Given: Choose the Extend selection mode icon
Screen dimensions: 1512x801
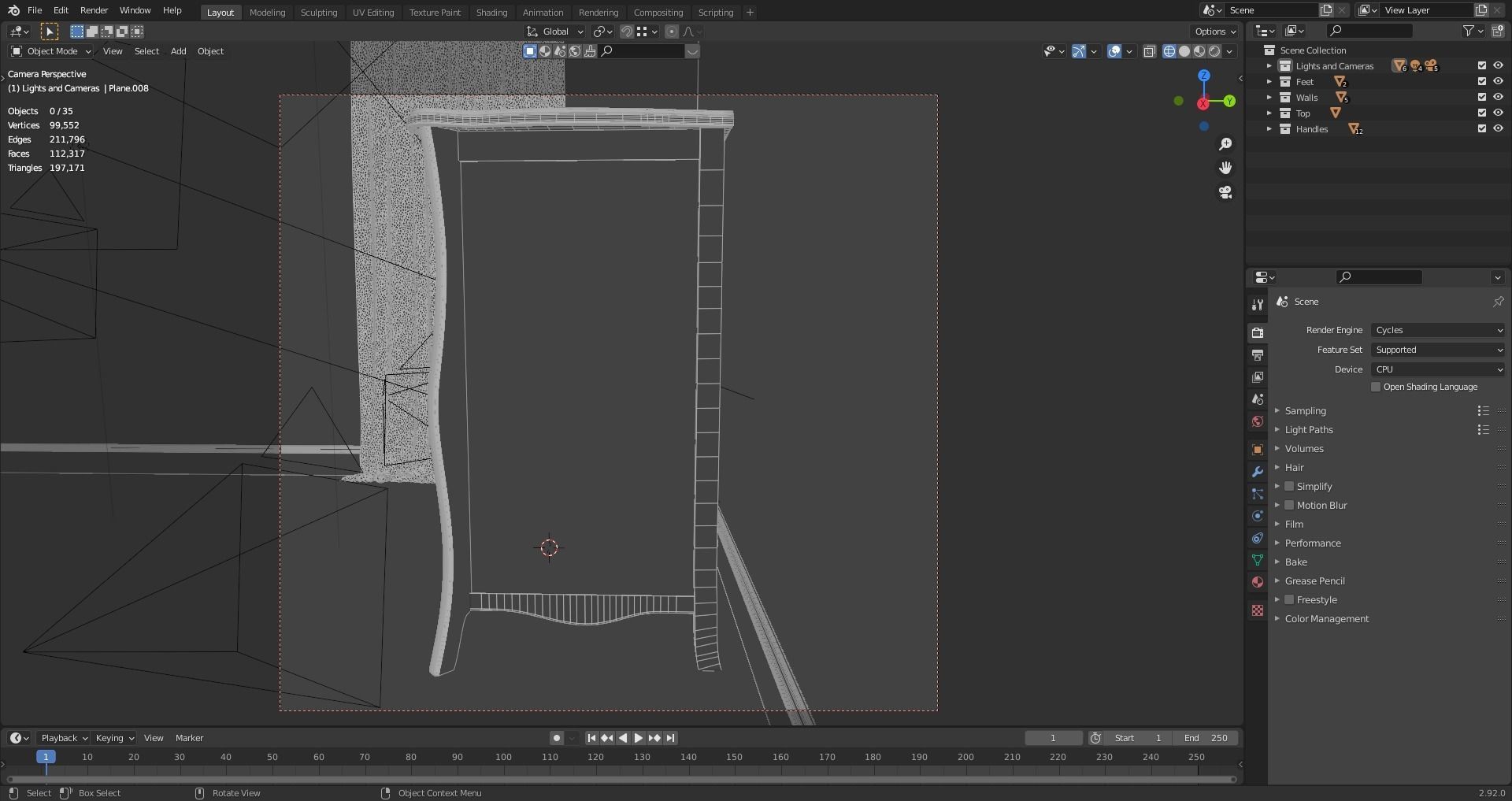Looking at the screenshot, I should (x=92, y=32).
